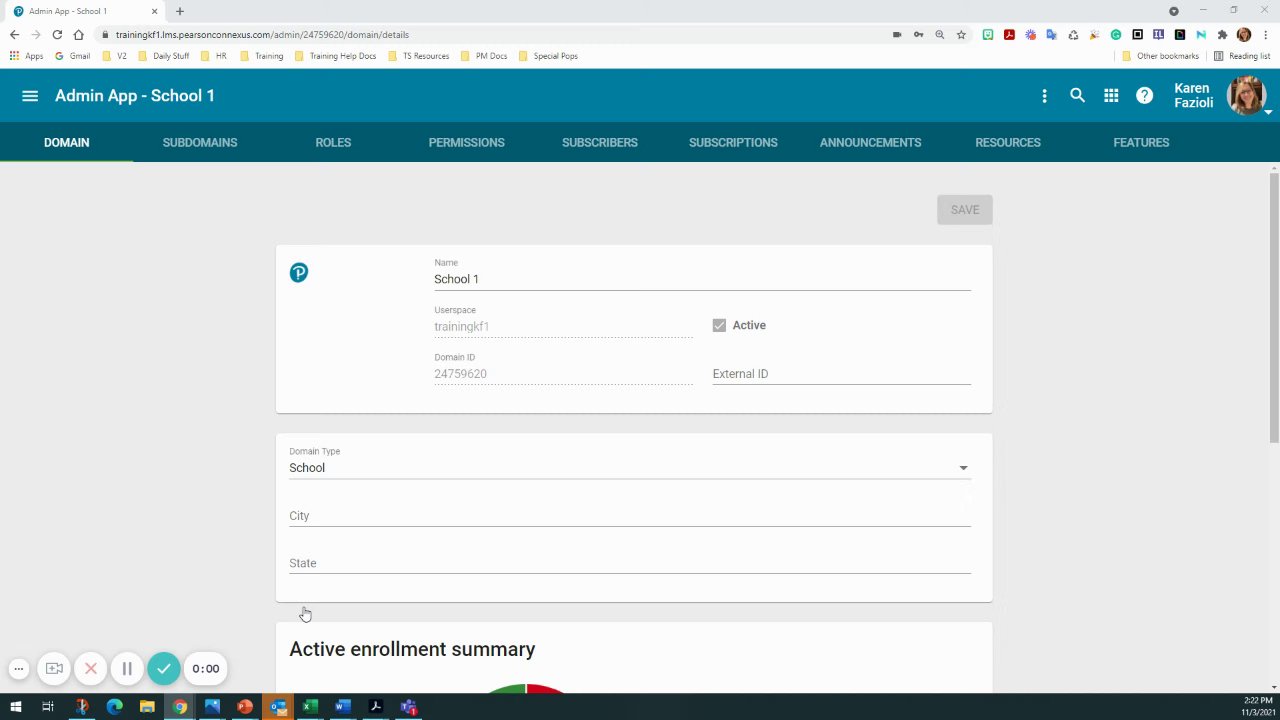The width and height of the screenshot is (1280, 720).
Task: Click the Pearson domain logo icon
Action: click(299, 273)
